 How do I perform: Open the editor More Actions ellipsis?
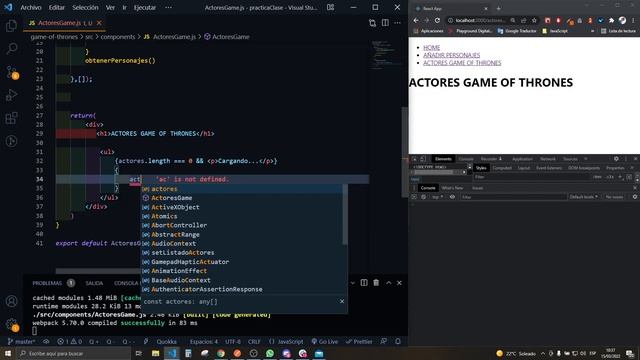tap(397, 23)
